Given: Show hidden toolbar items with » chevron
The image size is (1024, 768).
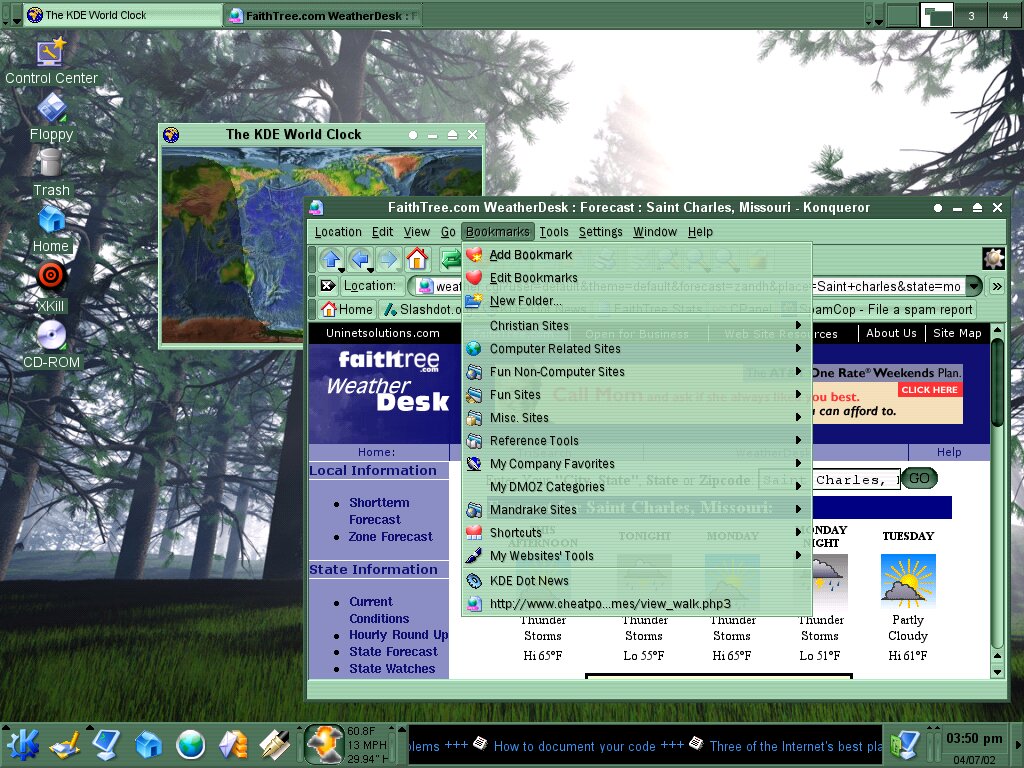Looking at the screenshot, I should (997, 286).
